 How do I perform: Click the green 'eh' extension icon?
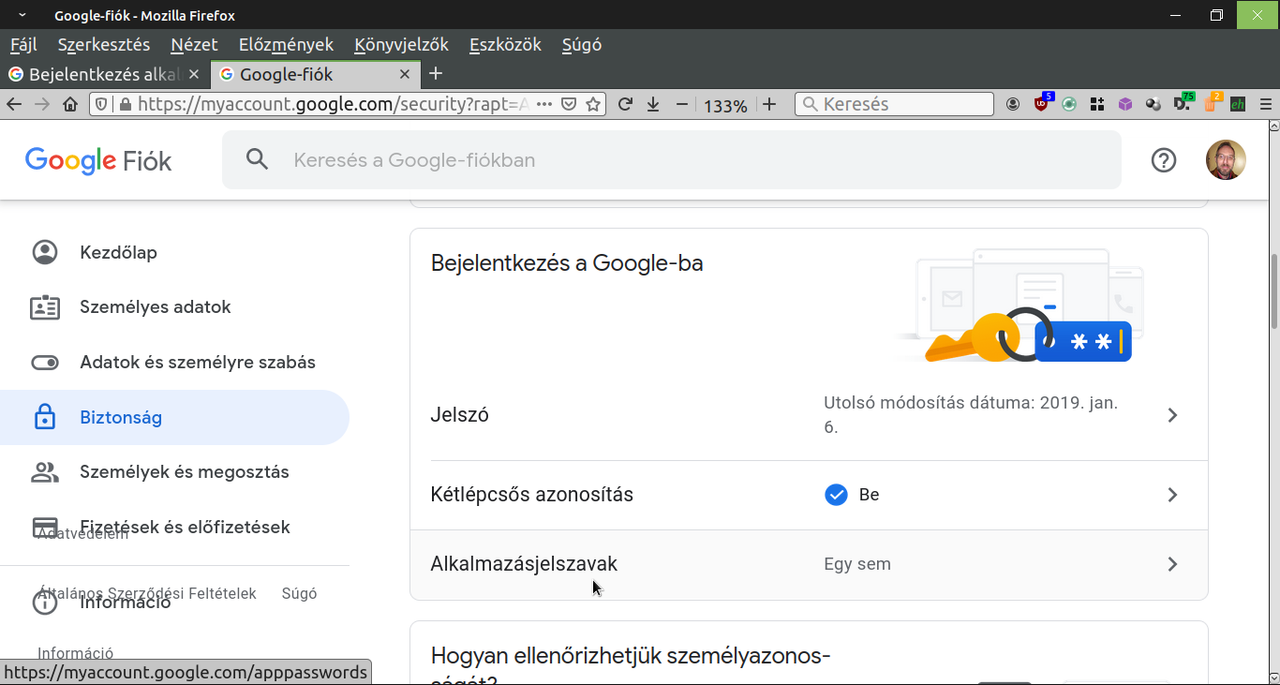1237,104
